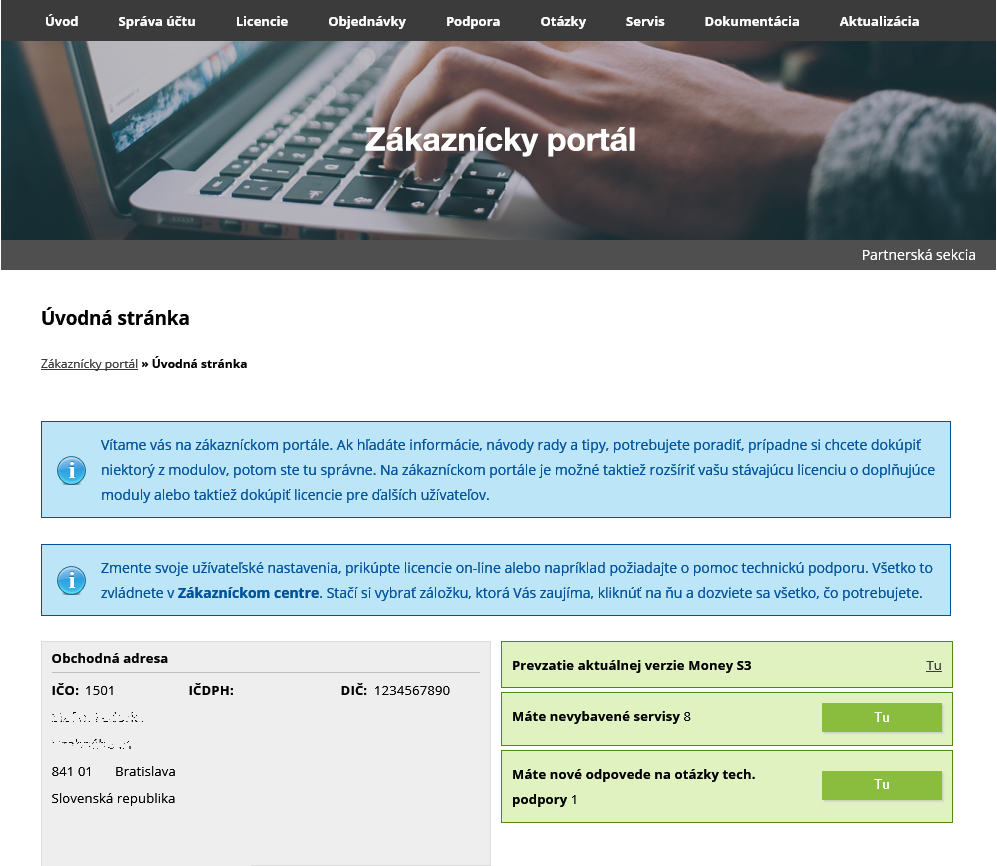Click the Tu link for Money S3 download
Screen dimensions: 997x866
coord(933,665)
